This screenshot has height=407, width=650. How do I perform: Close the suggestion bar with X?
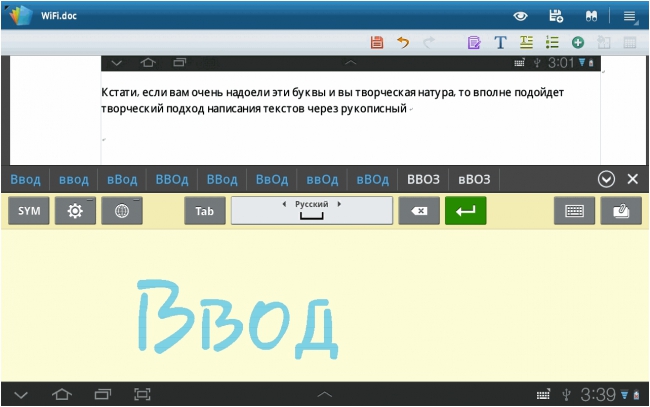pos(633,179)
